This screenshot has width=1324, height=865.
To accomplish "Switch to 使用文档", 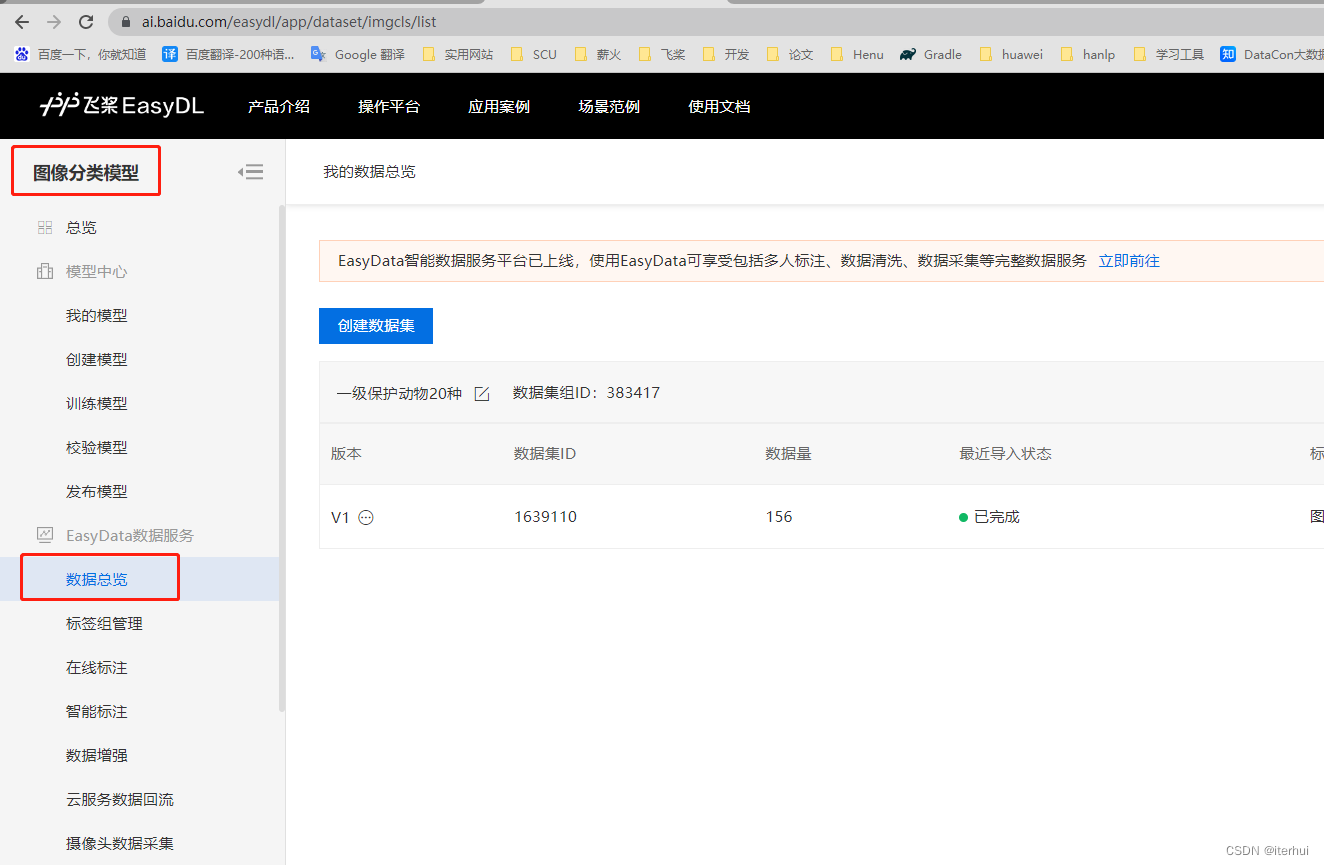I will 718,106.
